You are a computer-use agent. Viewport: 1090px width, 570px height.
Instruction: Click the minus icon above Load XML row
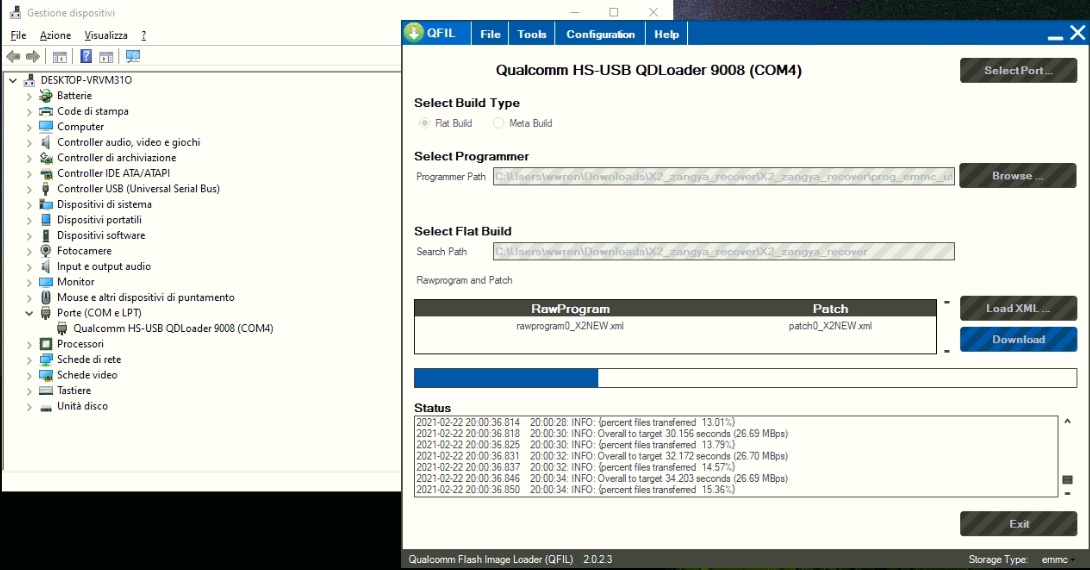(947, 302)
